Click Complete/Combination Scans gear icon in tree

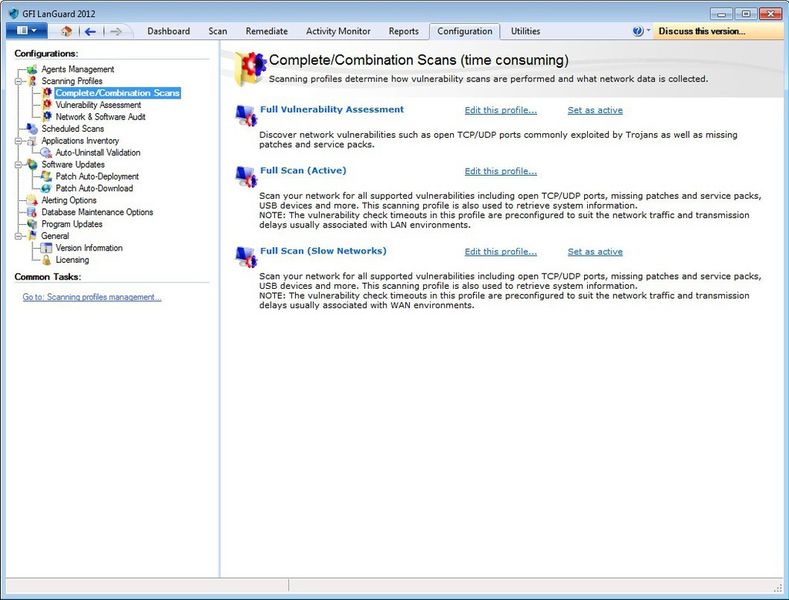pyautogui.click(x=47, y=93)
